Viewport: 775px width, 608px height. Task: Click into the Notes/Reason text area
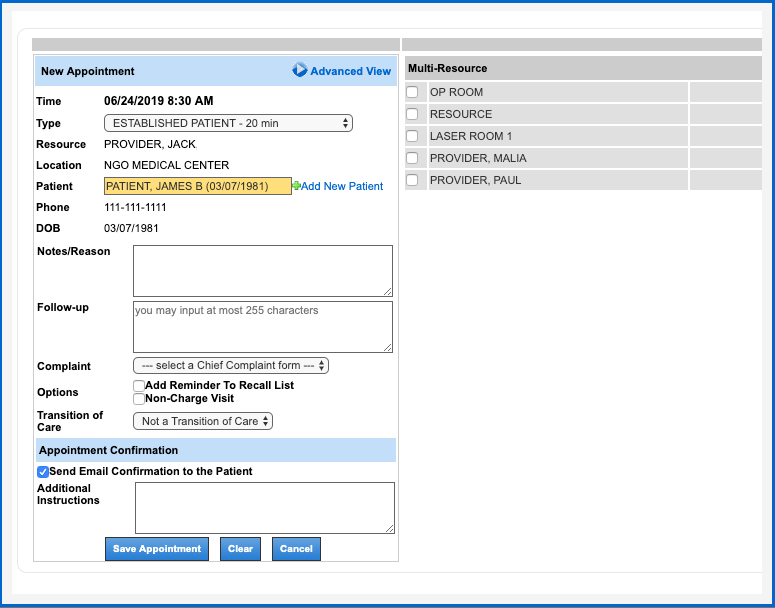coord(262,270)
